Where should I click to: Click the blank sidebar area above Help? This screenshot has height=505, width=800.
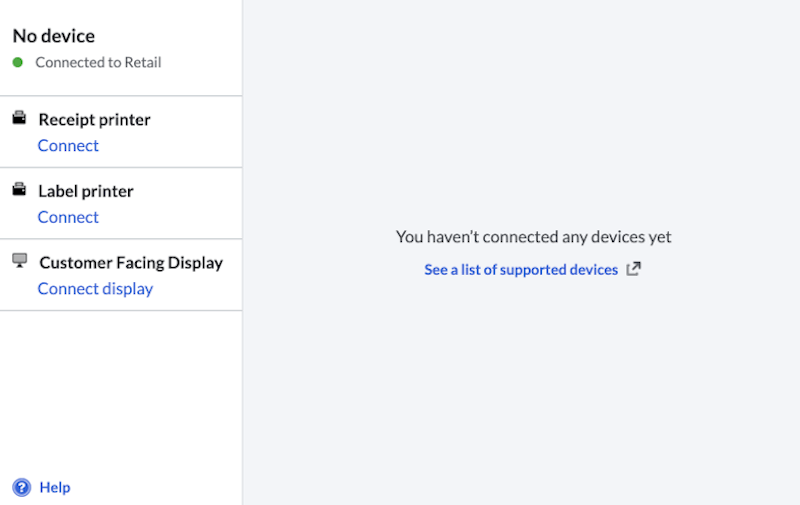coord(120,390)
